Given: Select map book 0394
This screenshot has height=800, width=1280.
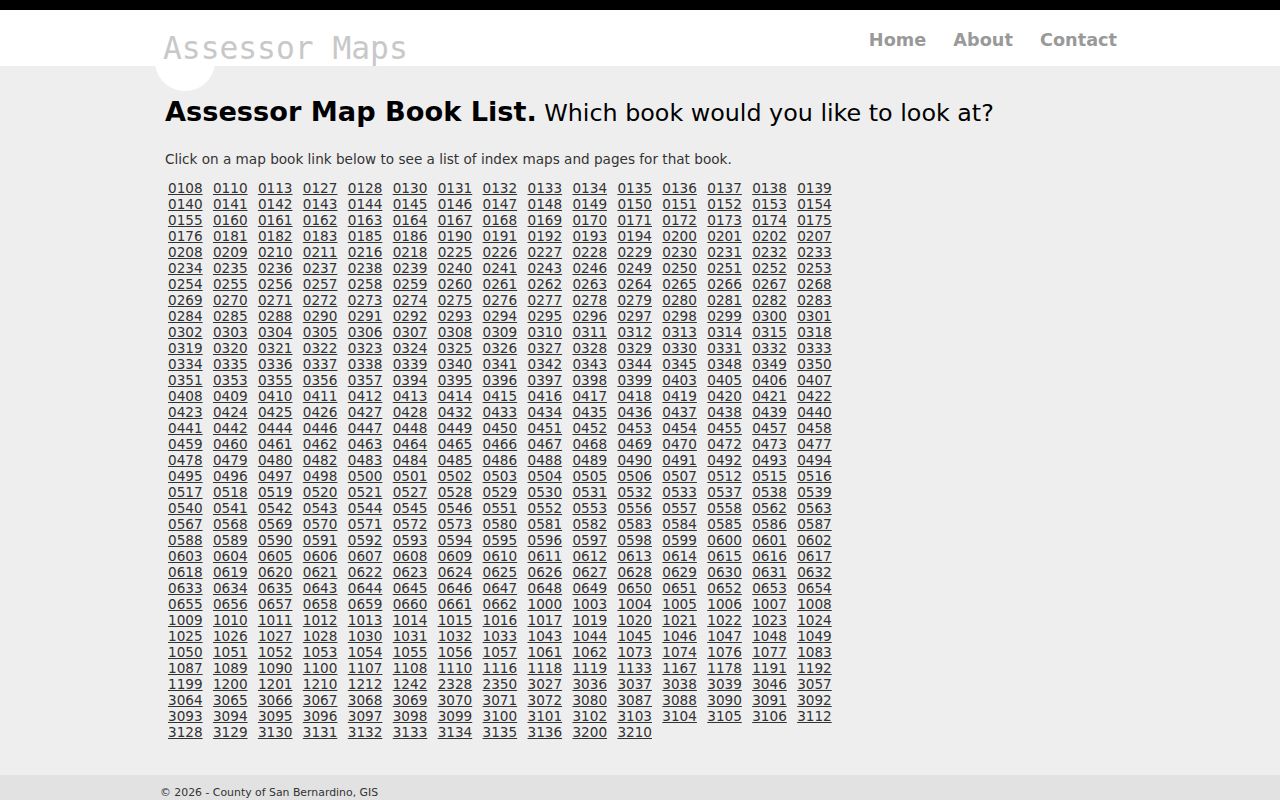Looking at the screenshot, I should [x=410, y=380].
